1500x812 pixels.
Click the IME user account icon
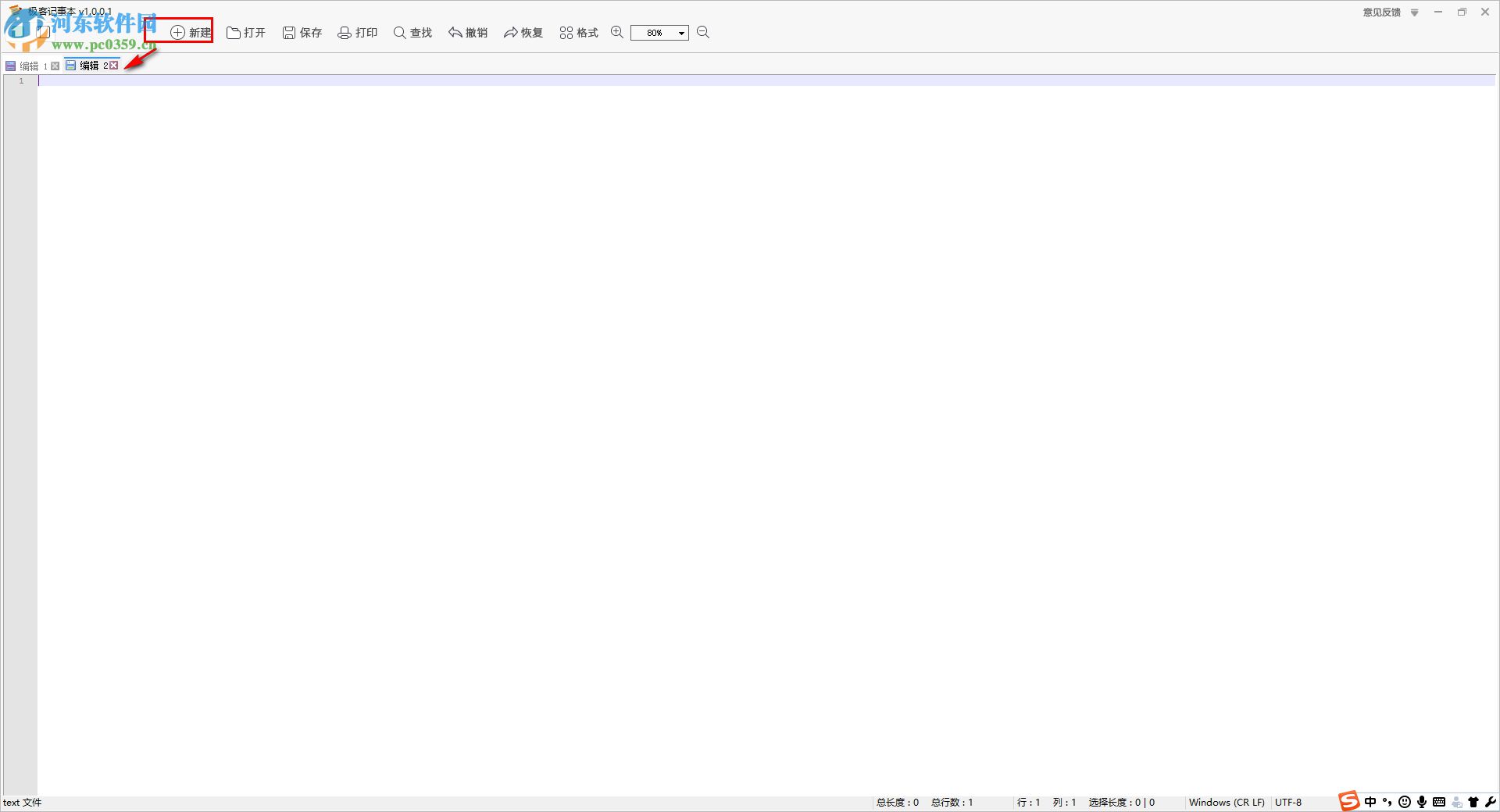click(1457, 802)
